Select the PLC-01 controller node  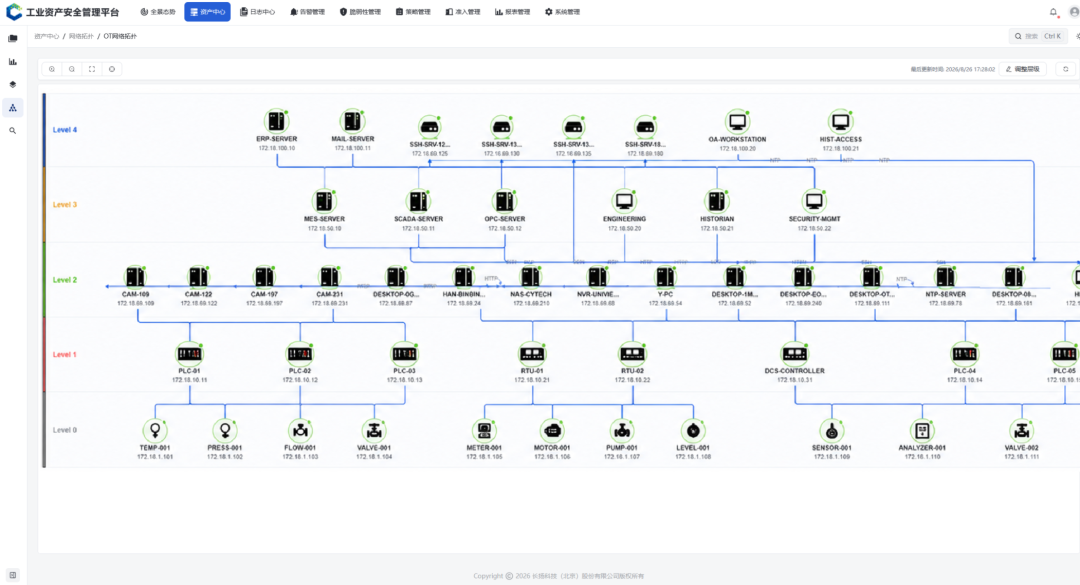coord(189,353)
